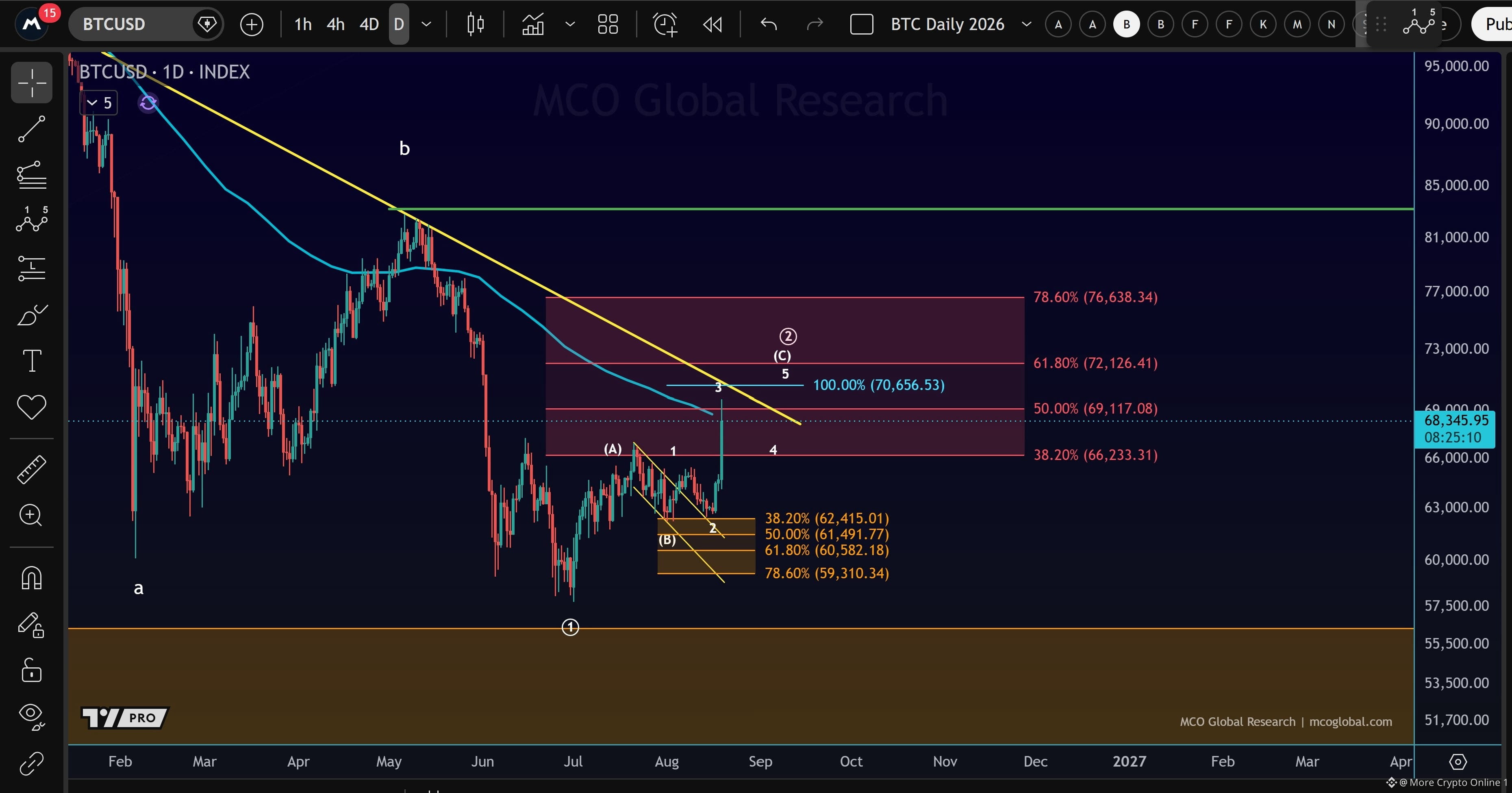This screenshot has height=793, width=1512.
Task: Click the purple replay sync indicator icon
Action: 148,103
